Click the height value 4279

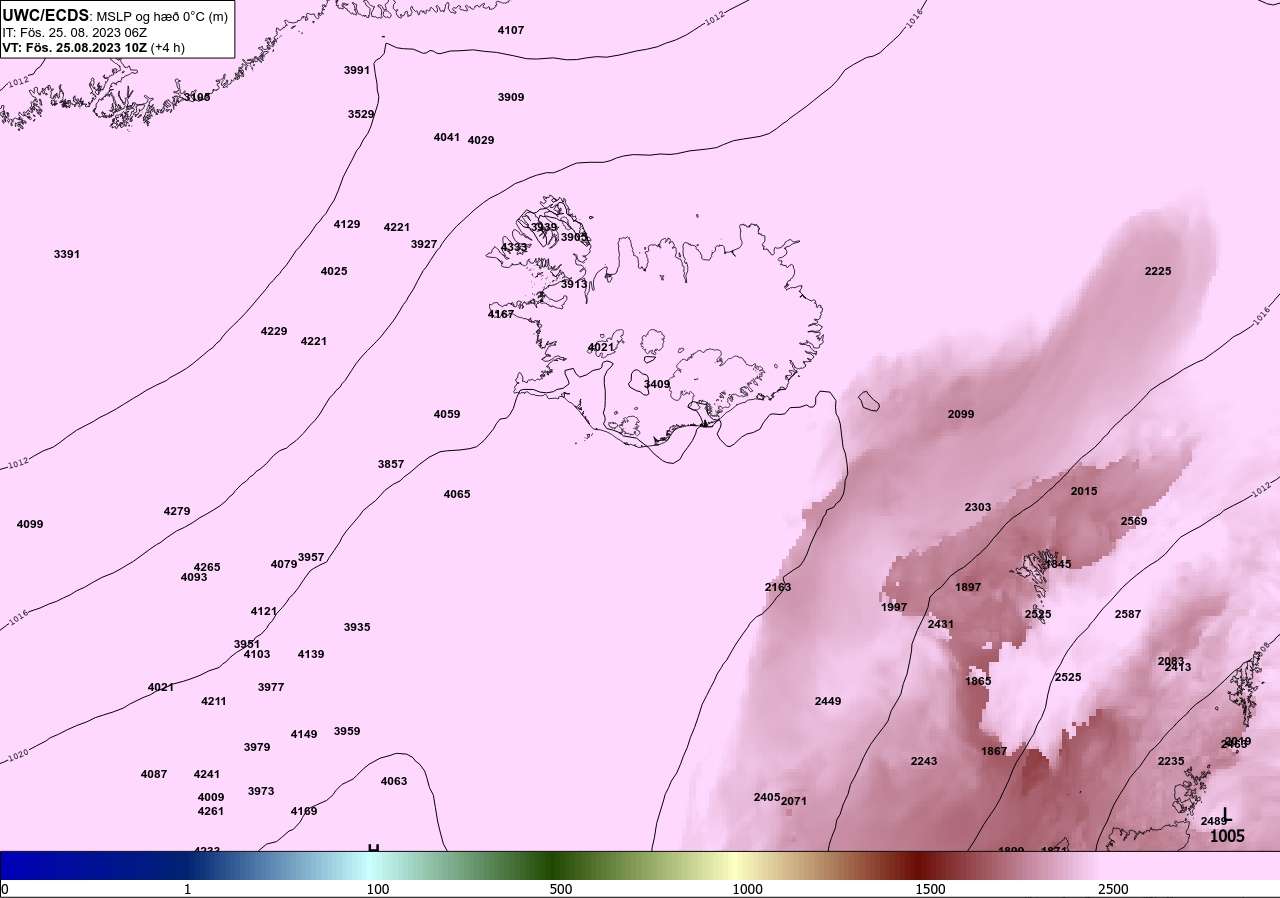177,511
